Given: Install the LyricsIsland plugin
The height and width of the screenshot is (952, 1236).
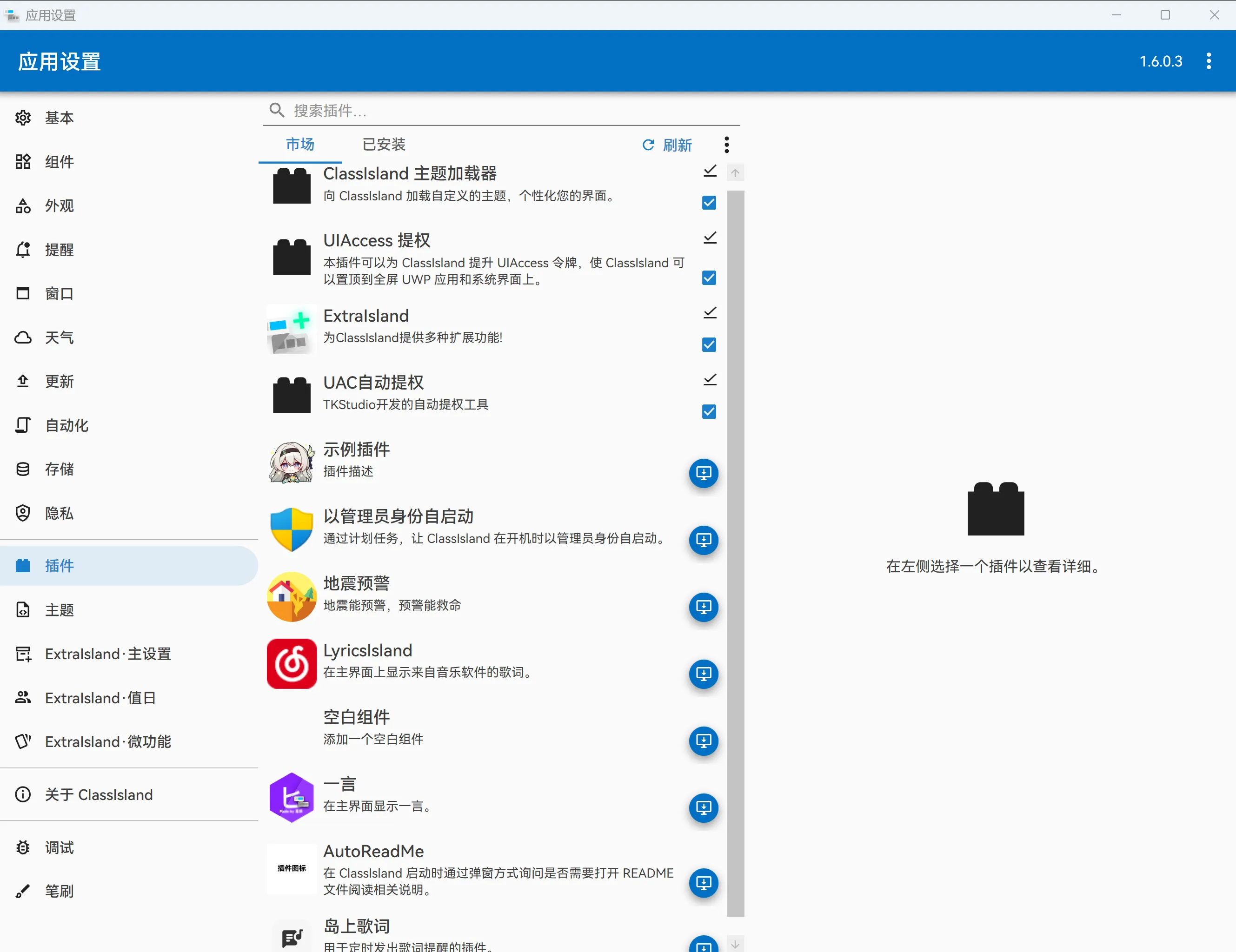Looking at the screenshot, I should click(704, 674).
